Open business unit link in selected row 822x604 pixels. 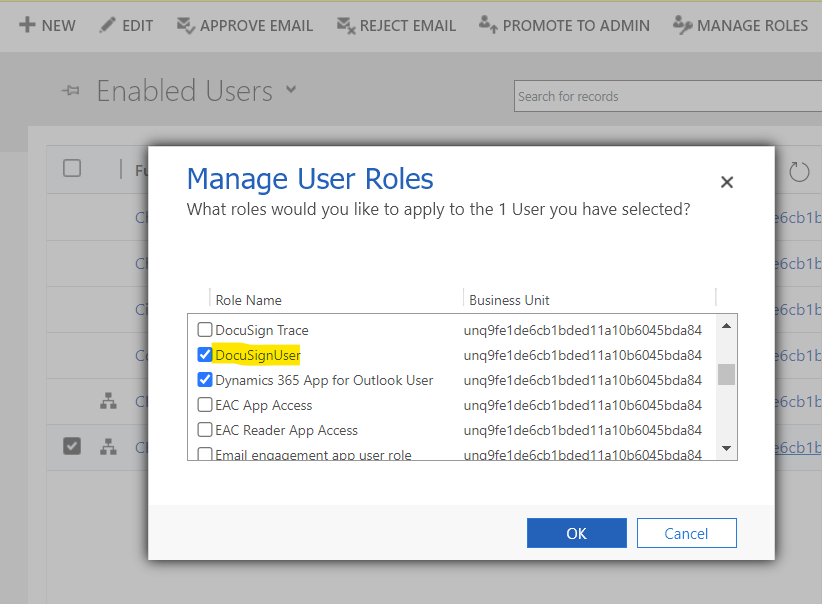(x=797, y=447)
